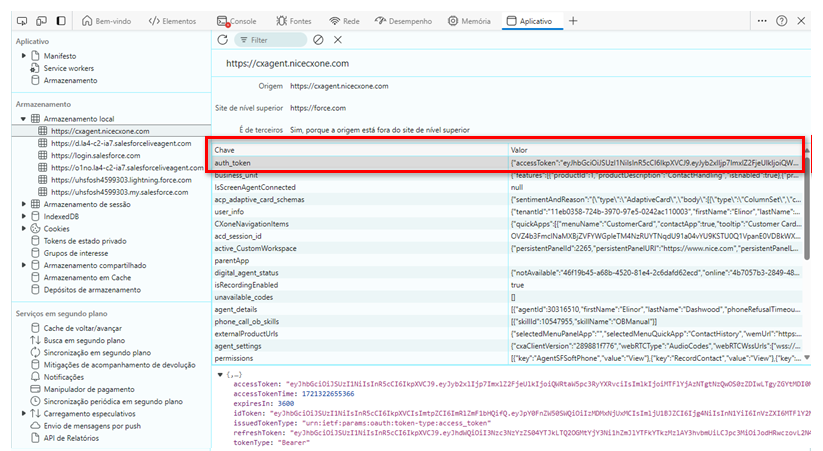
Task: Open the Bem-vindo tab
Action: click(107, 21)
